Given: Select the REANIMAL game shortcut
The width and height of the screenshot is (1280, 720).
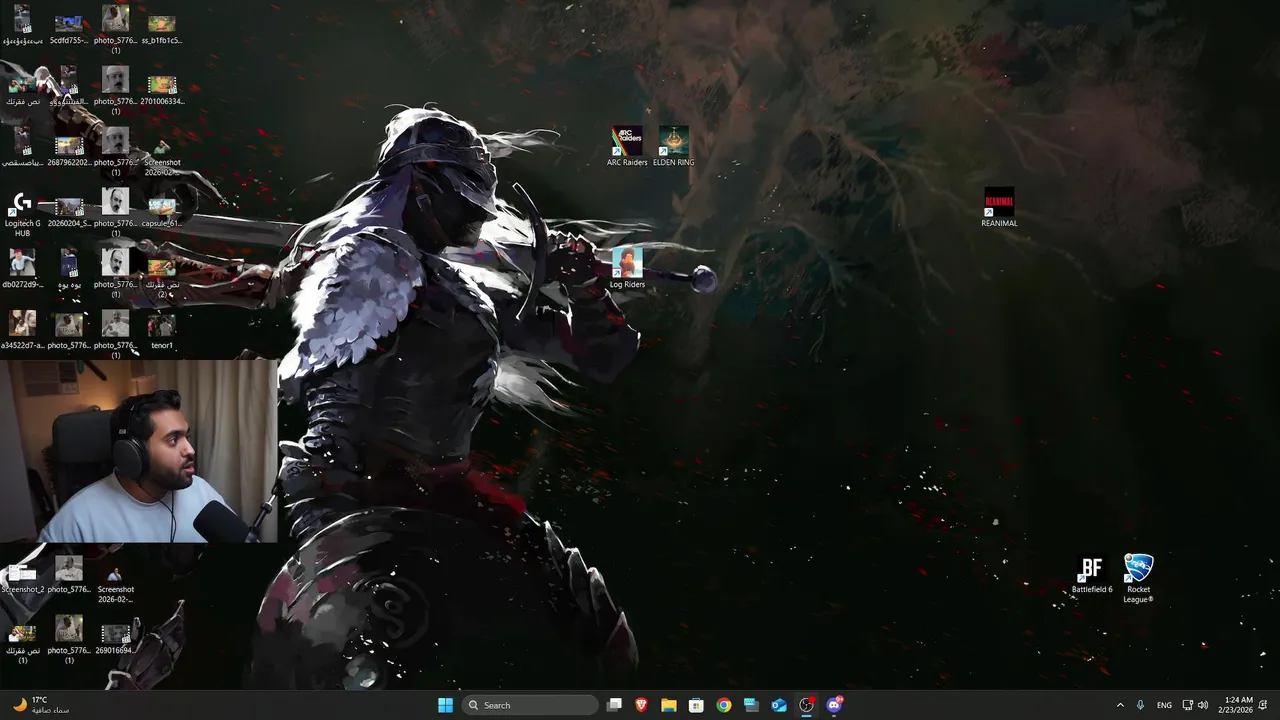Looking at the screenshot, I should (x=999, y=207).
